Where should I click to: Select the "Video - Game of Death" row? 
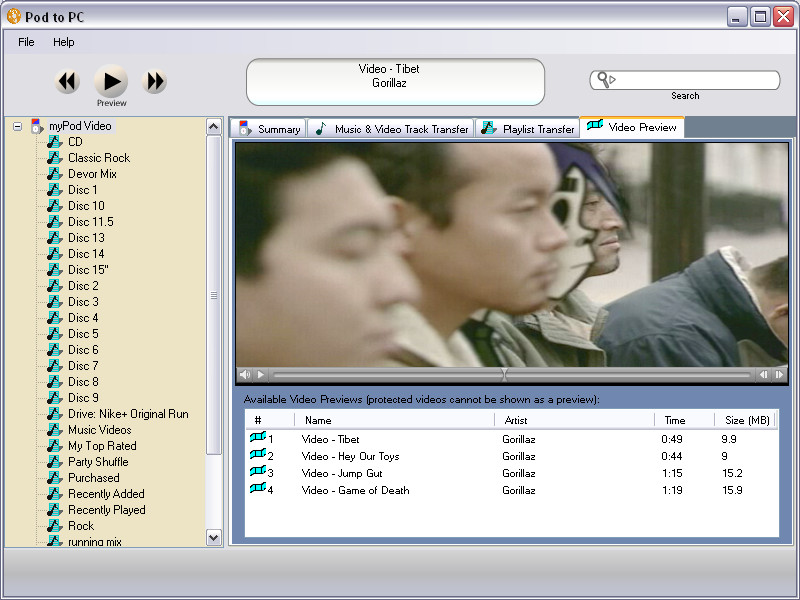pos(512,490)
